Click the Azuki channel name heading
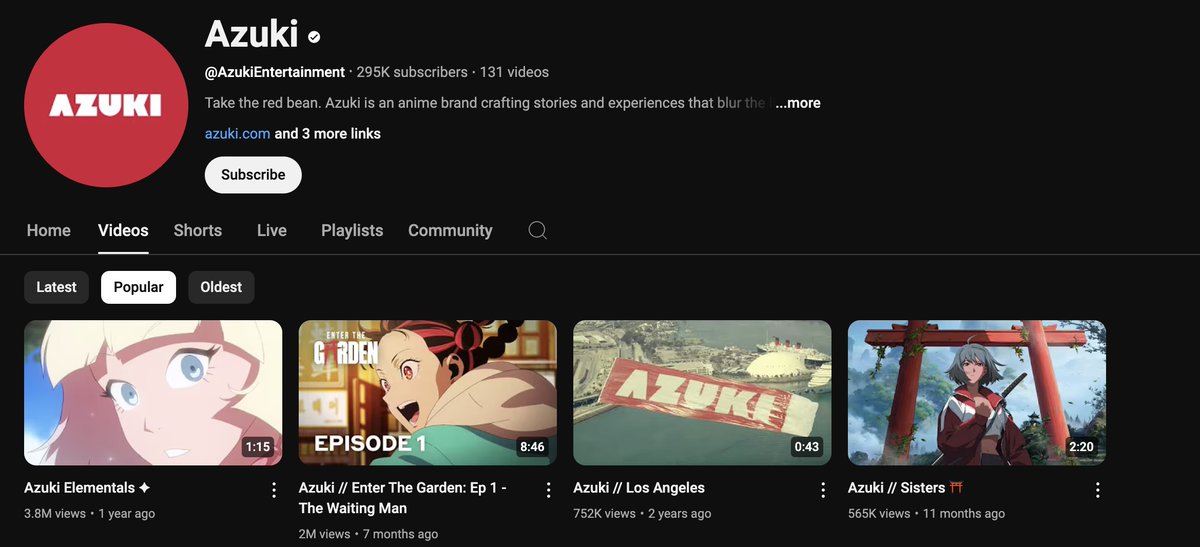 [x=252, y=35]
